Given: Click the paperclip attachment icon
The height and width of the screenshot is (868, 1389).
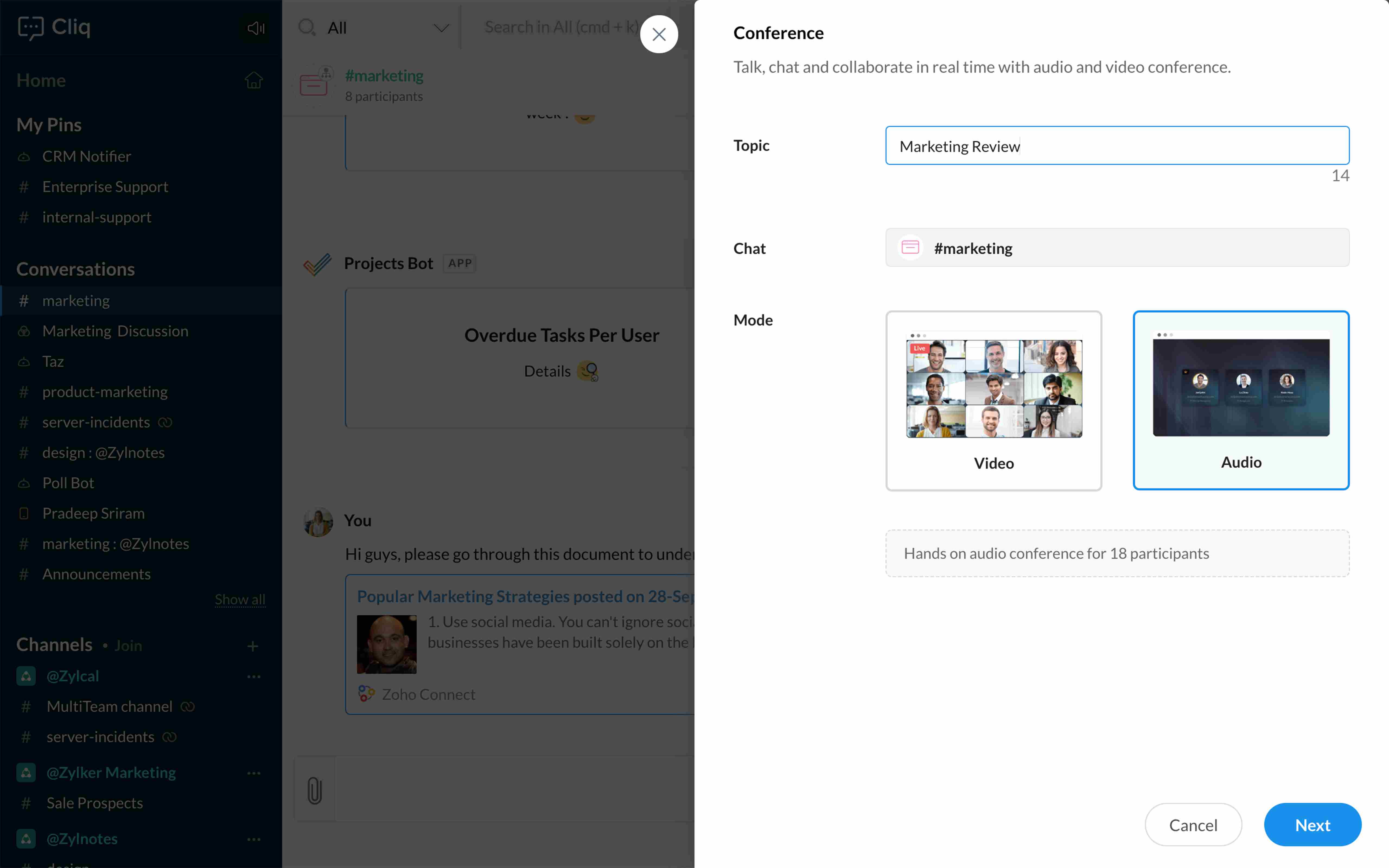Looking at the screenshot, I should 314,790.
